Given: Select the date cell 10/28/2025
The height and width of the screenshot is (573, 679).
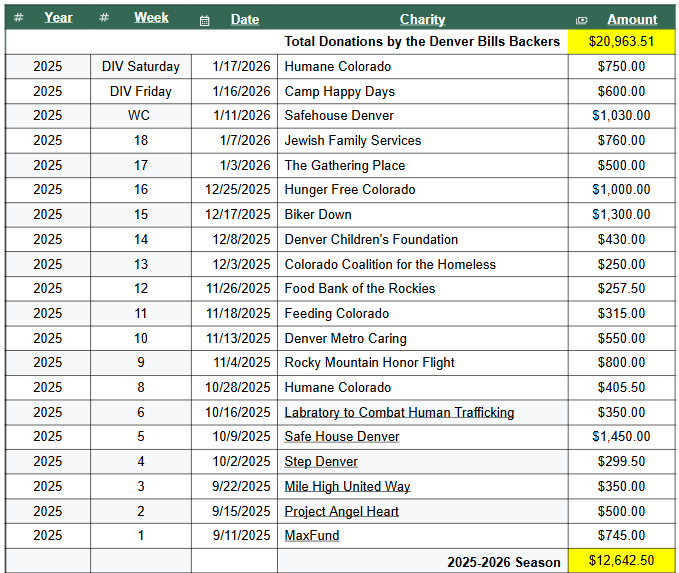Looking at the screenshot, I should (x=234, y=388).
